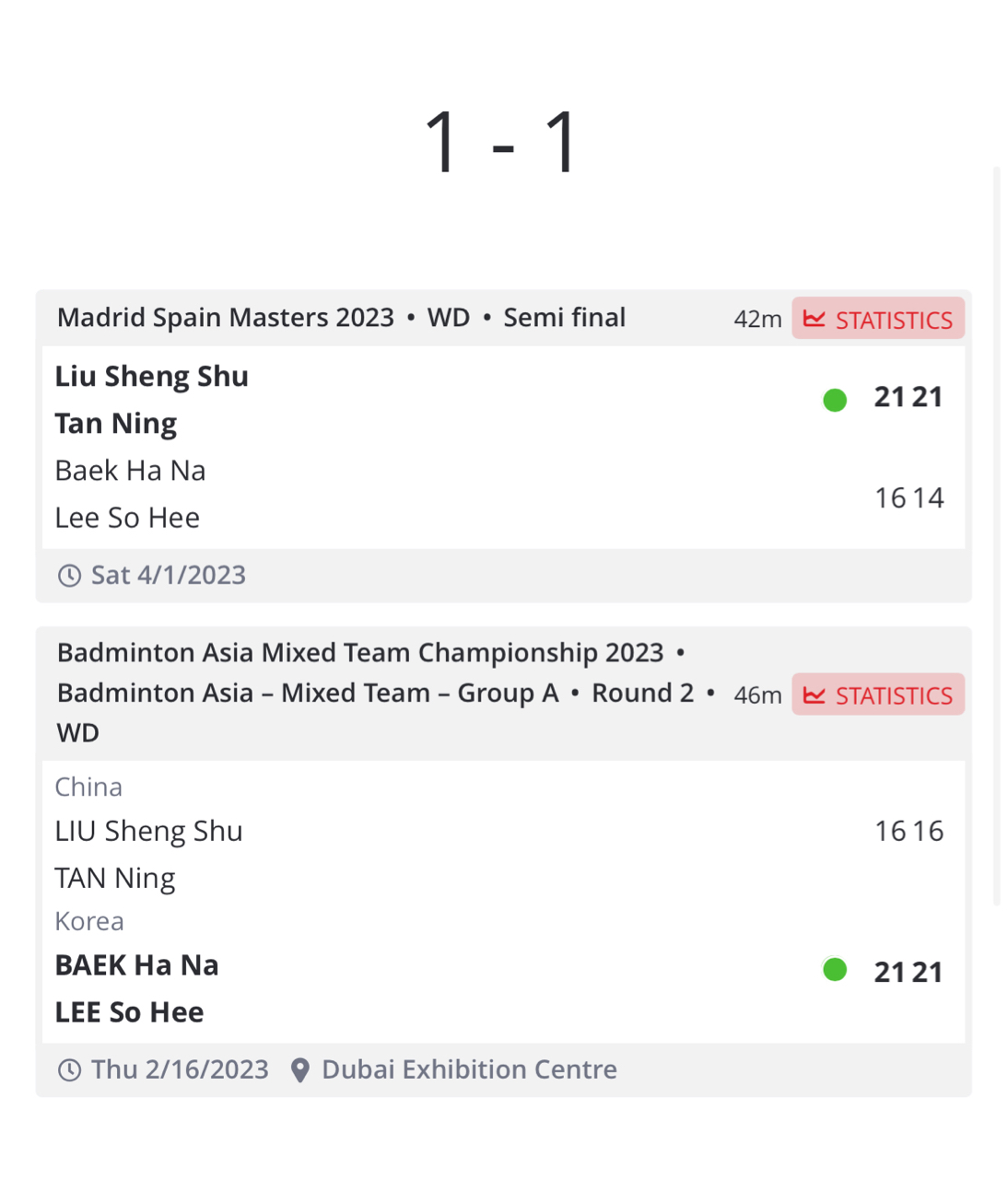Image resolution: width=1008 pixels, height=1179 pixels.
Task: Click the chart icon in second Statistics button
Action: (x=815, y=695)
